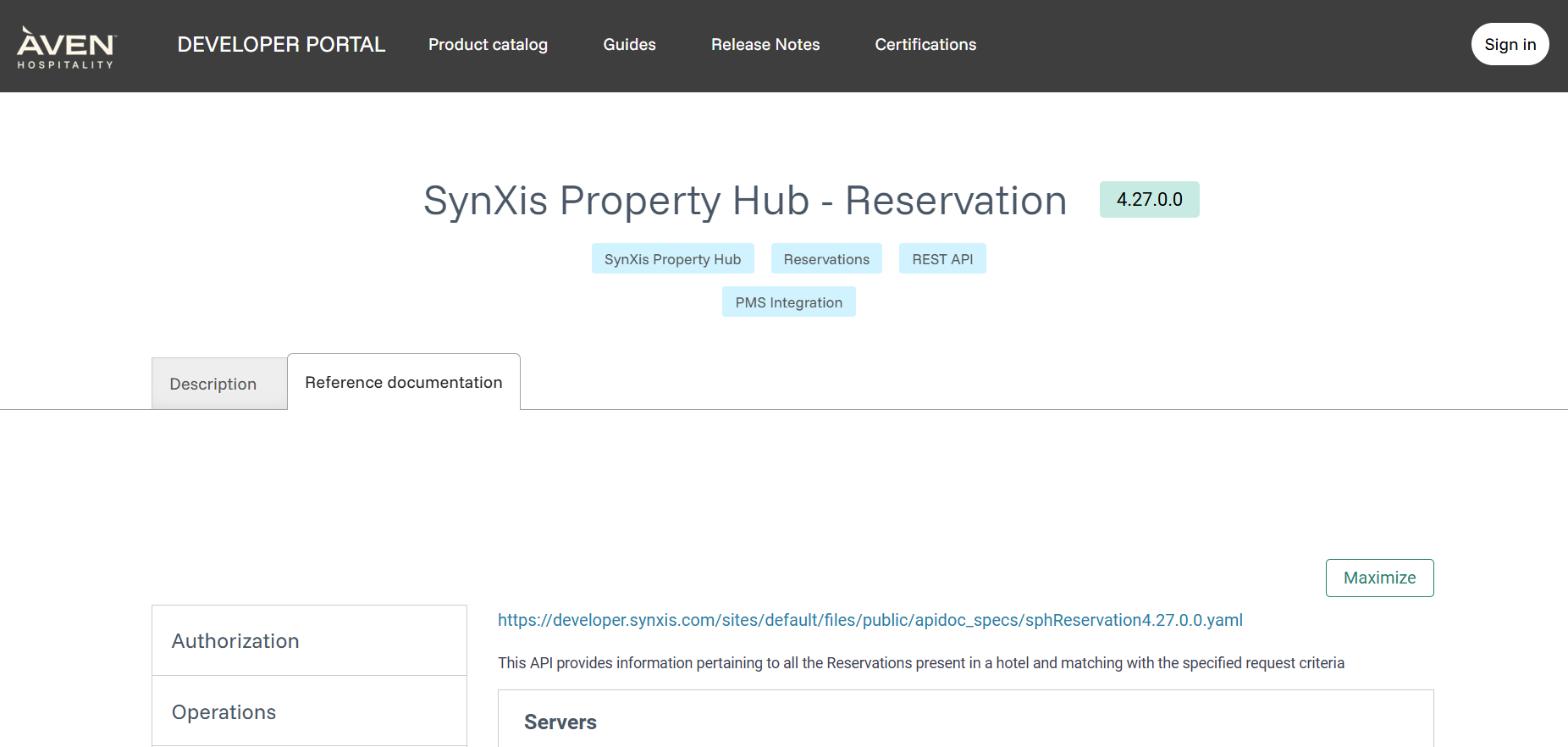
Task: Maximize the API documentation view
Action: [1379, 578]
